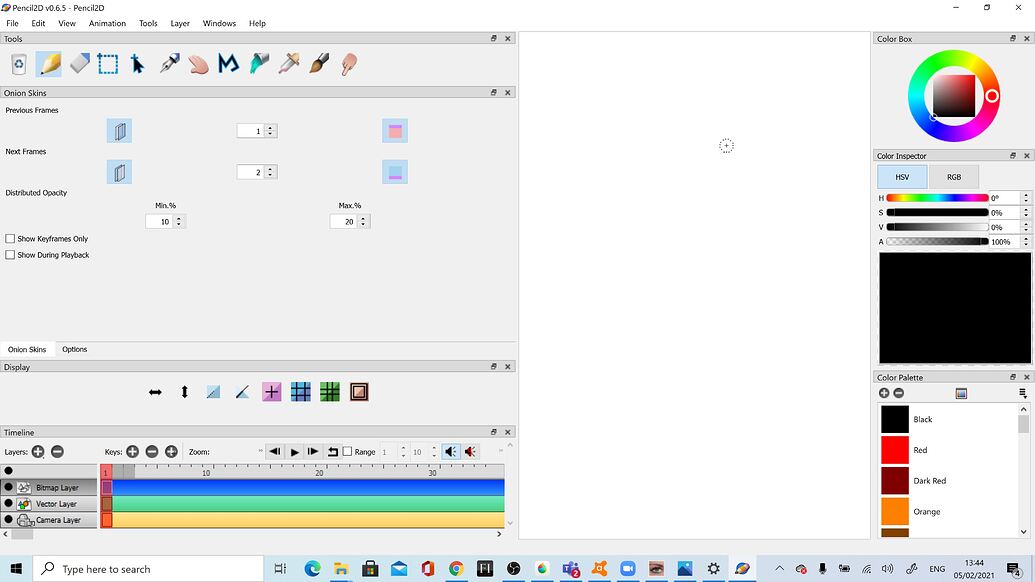Increase the Saturation value stepper
Screen dimensions: 1035x582
pyautogui.click(x=1026, y=210)
